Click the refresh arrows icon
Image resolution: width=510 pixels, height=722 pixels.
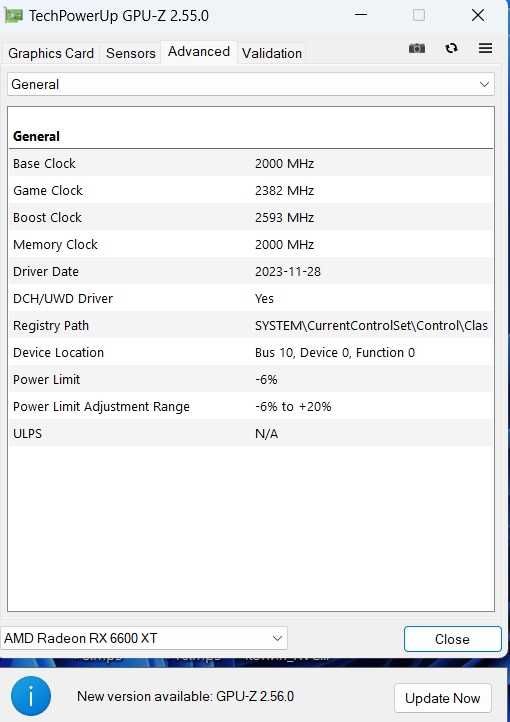coord(452,48)
